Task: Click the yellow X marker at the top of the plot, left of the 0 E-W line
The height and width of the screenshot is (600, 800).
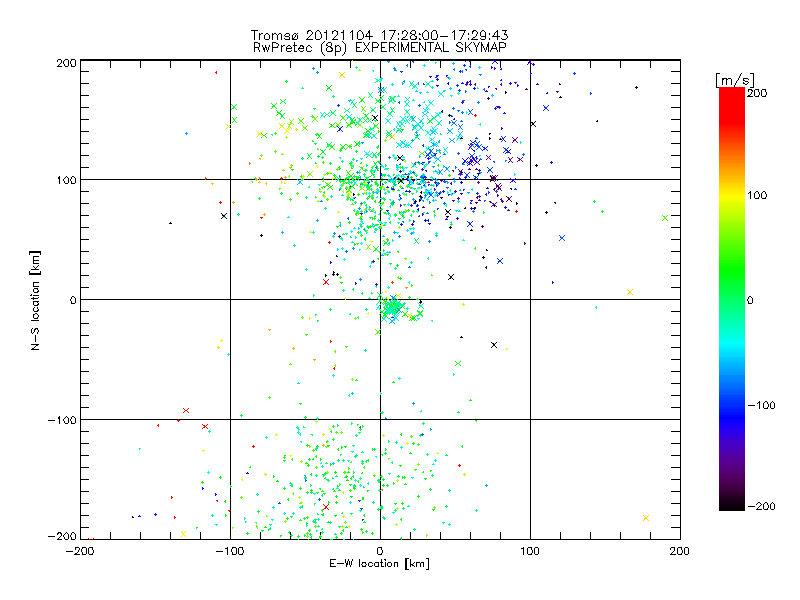Action: point(342,75)
